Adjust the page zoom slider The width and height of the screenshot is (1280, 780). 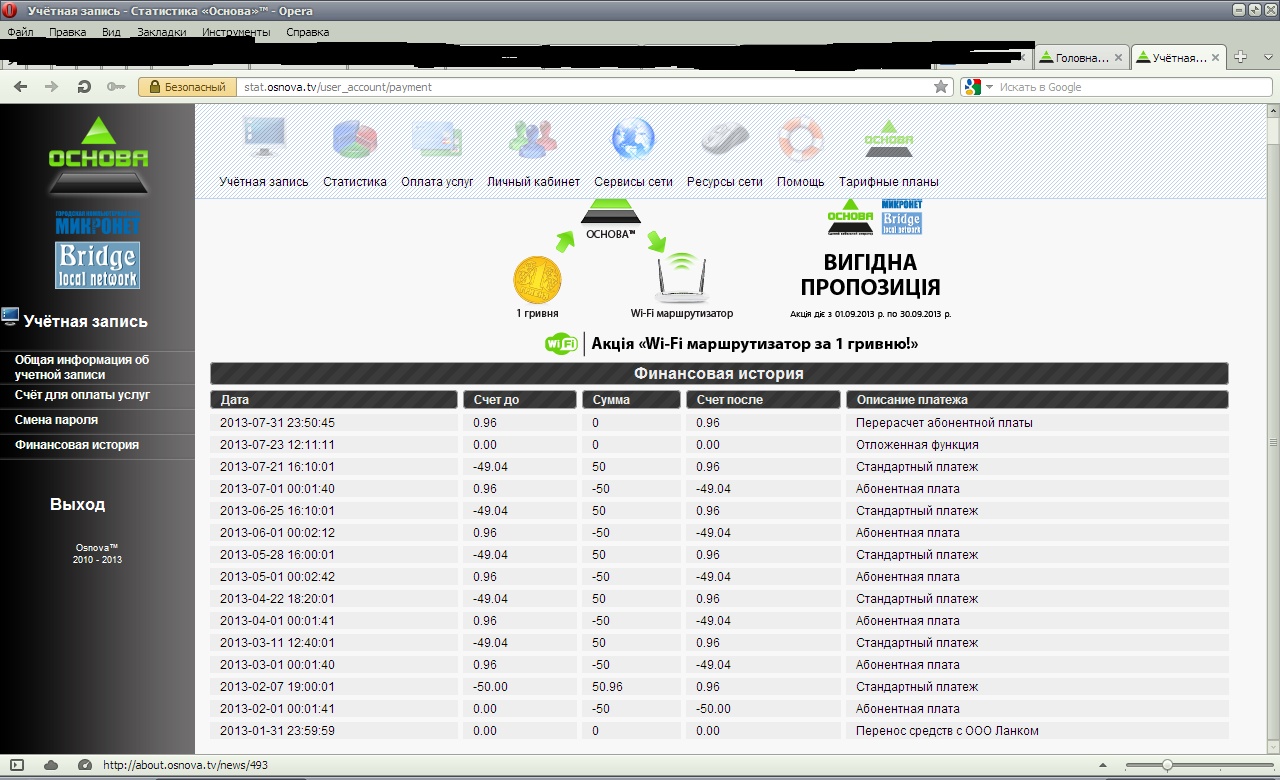(1166, 765)
